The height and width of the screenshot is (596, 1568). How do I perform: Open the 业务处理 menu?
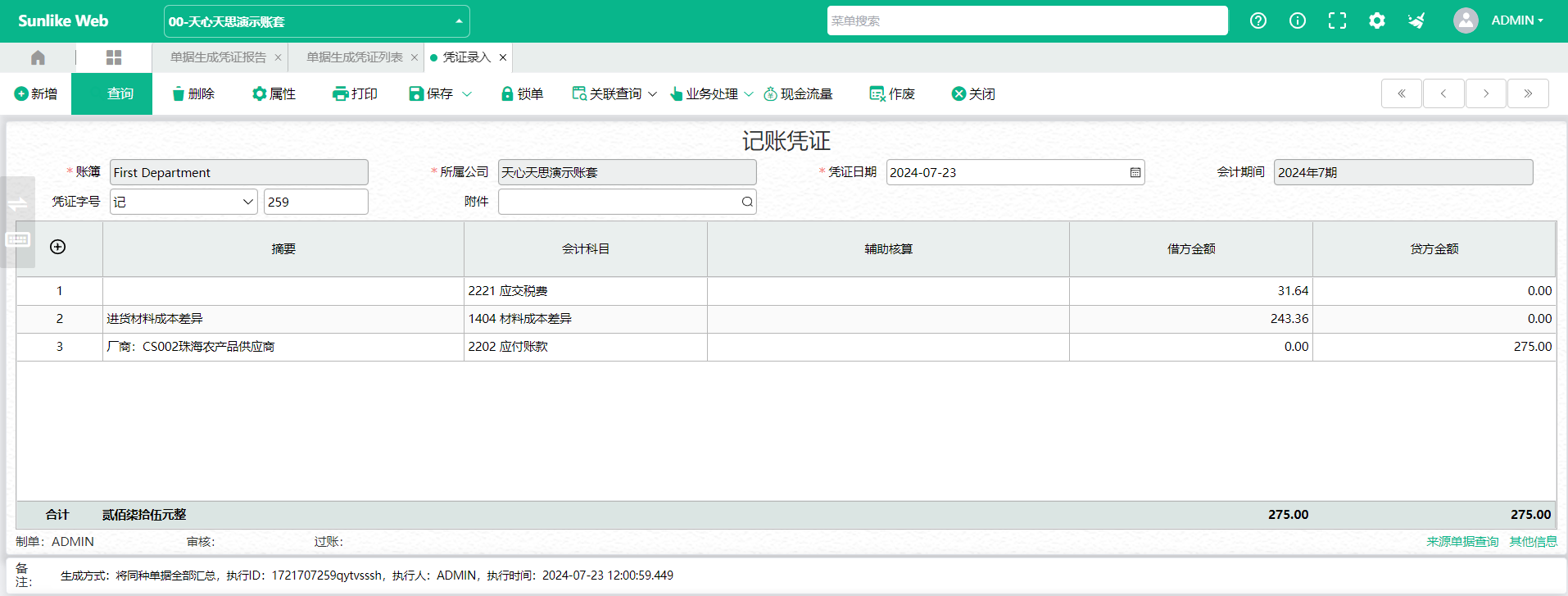click(x=711, y=93)
